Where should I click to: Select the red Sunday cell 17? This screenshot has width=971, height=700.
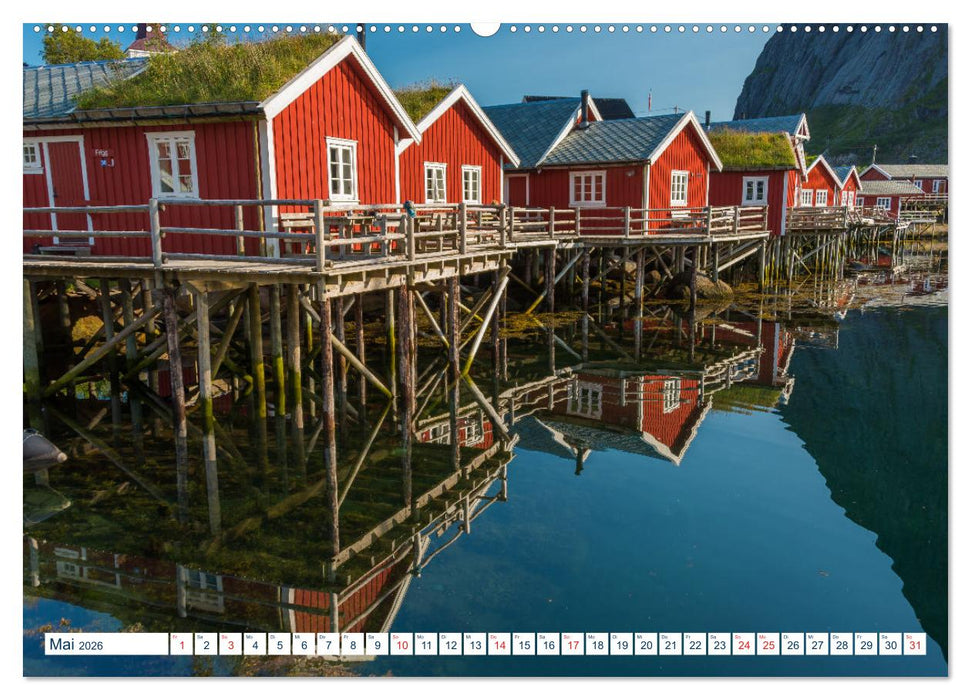[574, 647]
